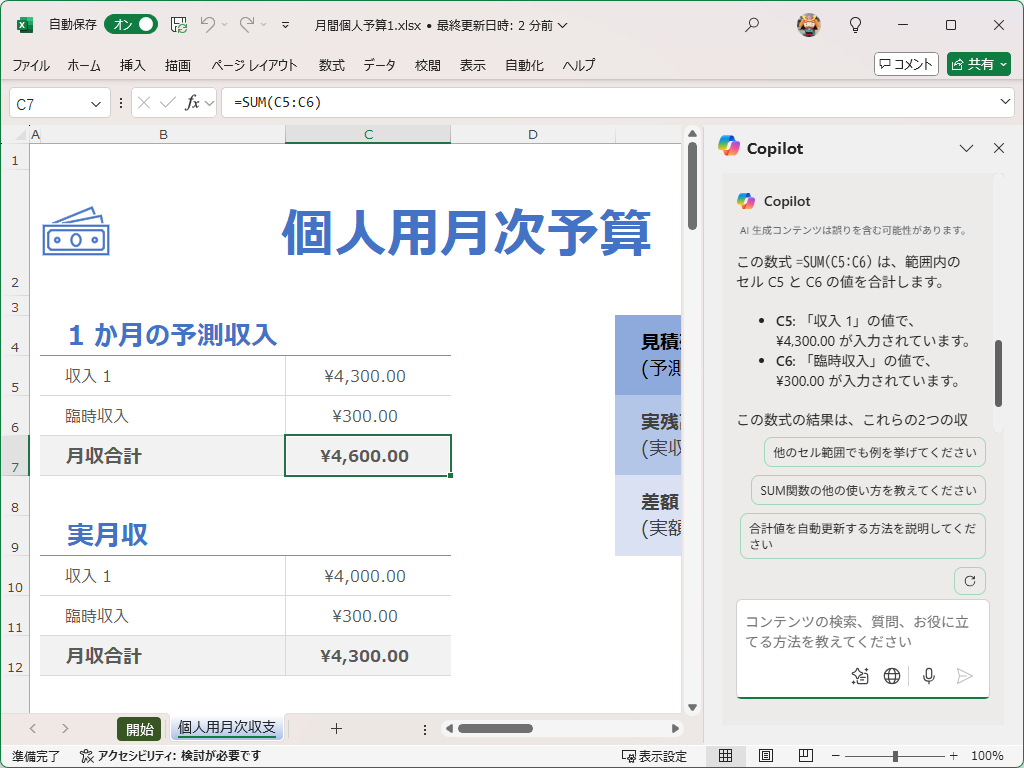Image resolution: width=1024 pixels, height=768 pixels.
Task: Switch to Page Layout view in status bar
Action: coord(764,756)
